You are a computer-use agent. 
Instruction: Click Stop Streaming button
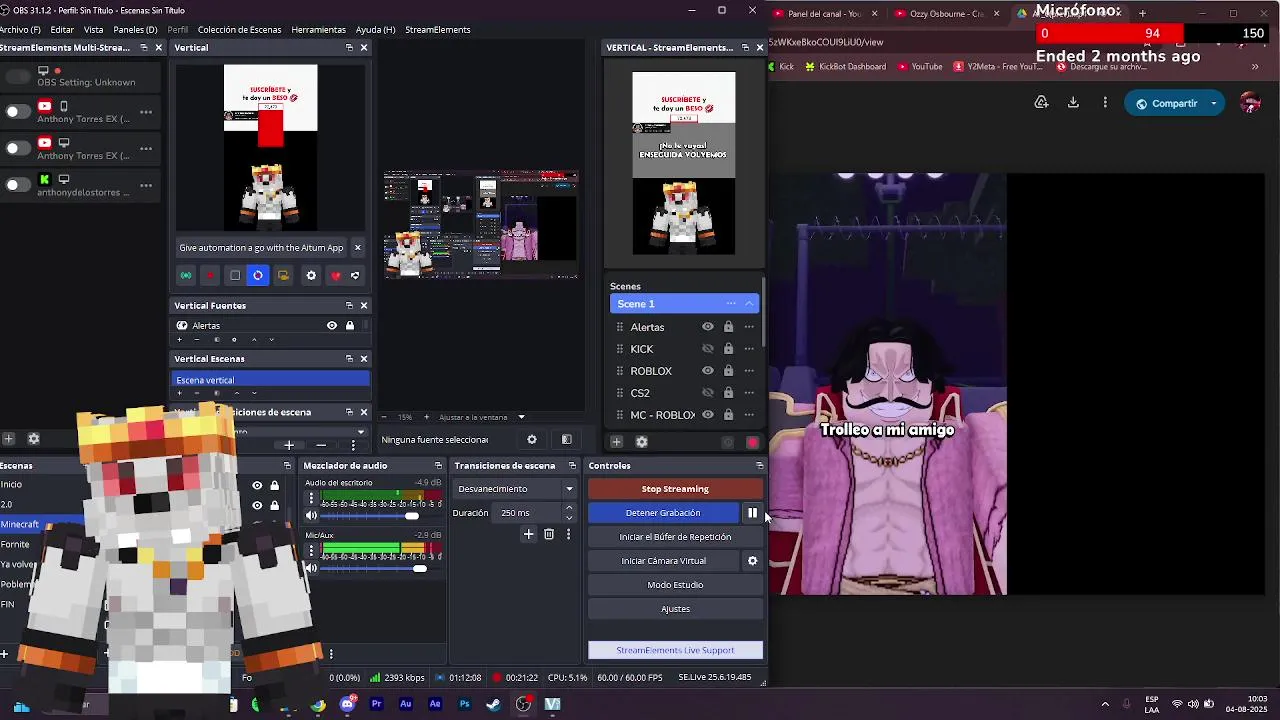coord(675,489)
